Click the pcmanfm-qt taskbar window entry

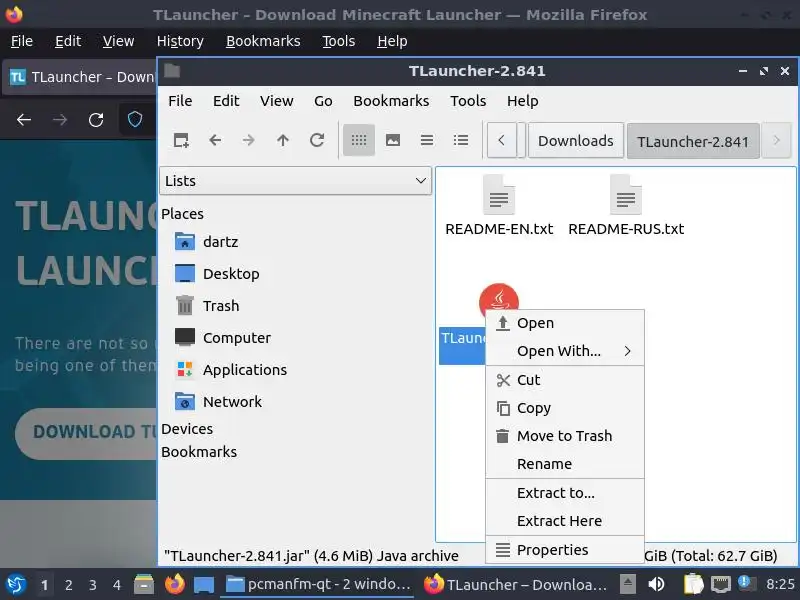317,585
